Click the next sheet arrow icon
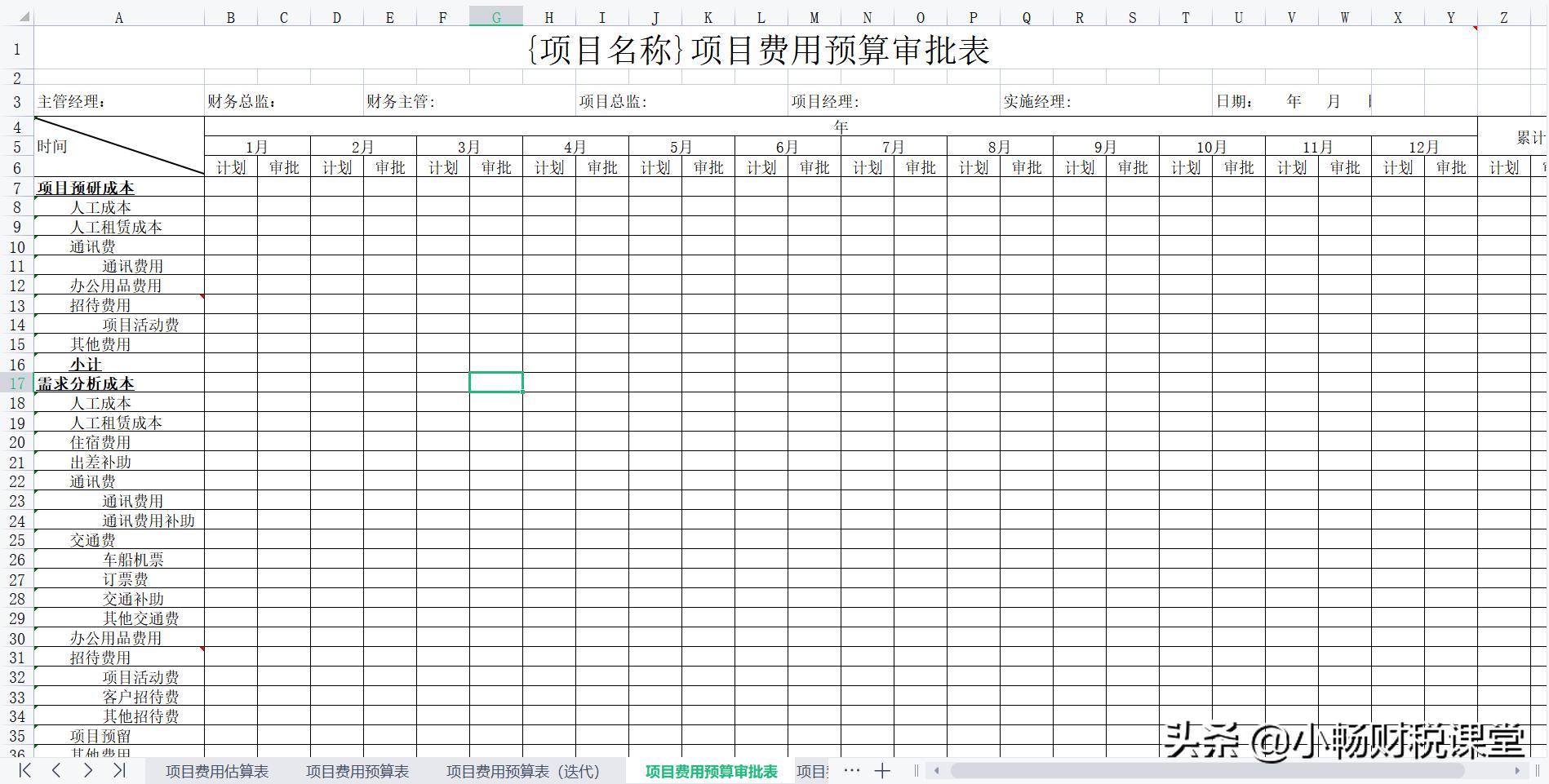 87,771
